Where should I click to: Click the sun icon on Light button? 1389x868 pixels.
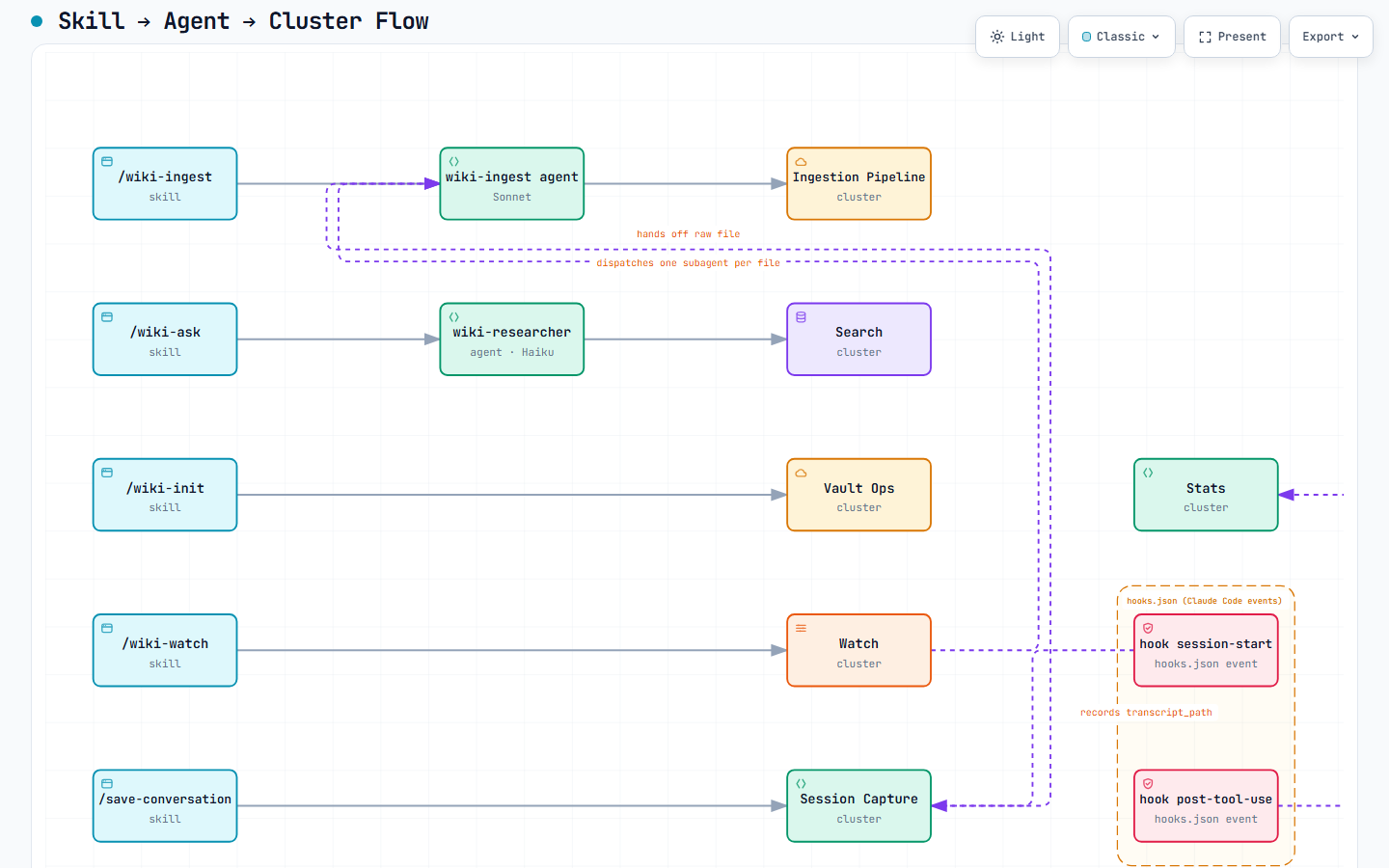[997, 37]
